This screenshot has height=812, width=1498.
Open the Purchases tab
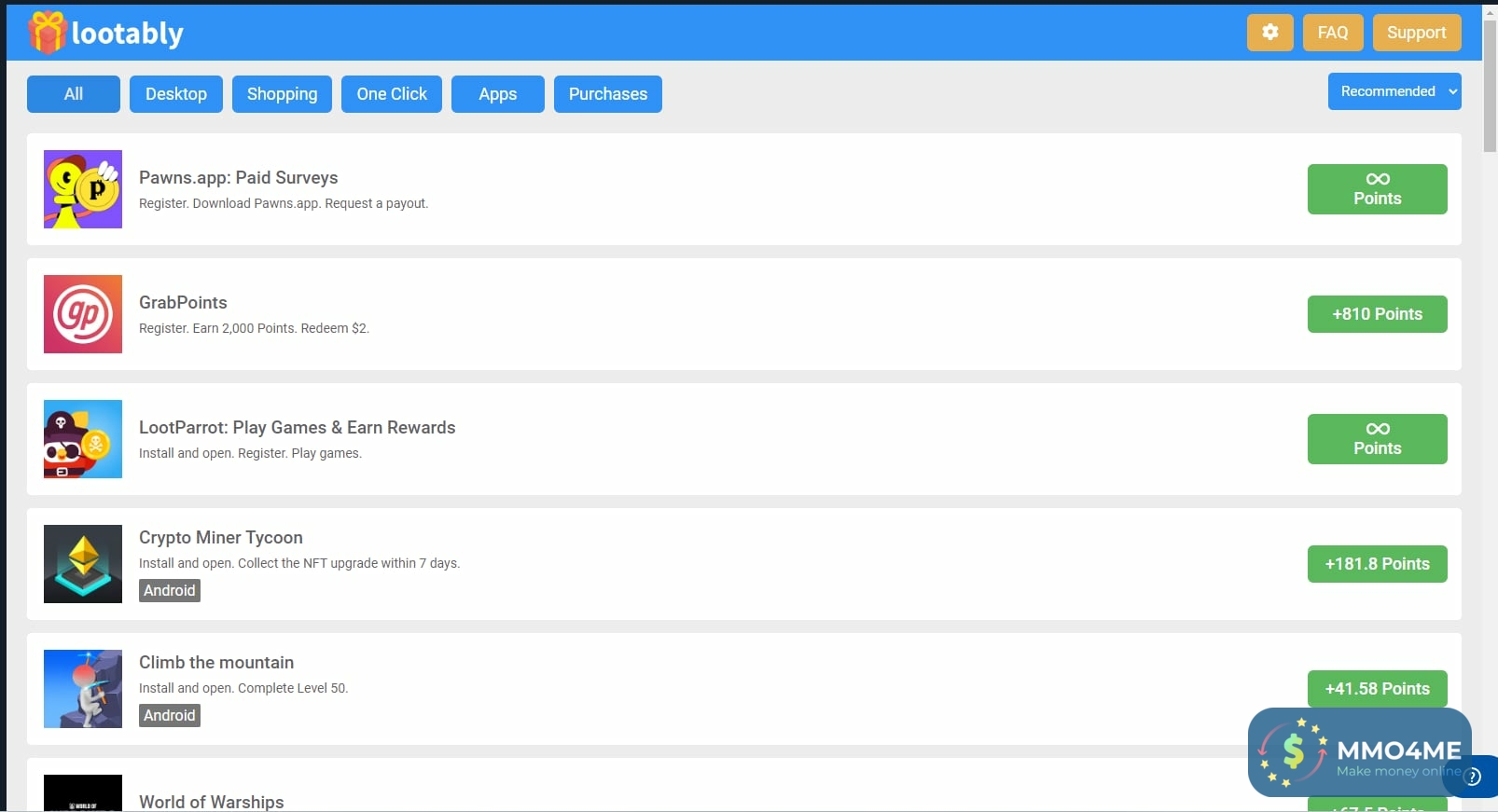pyautogui.click(x=608, y=94)
